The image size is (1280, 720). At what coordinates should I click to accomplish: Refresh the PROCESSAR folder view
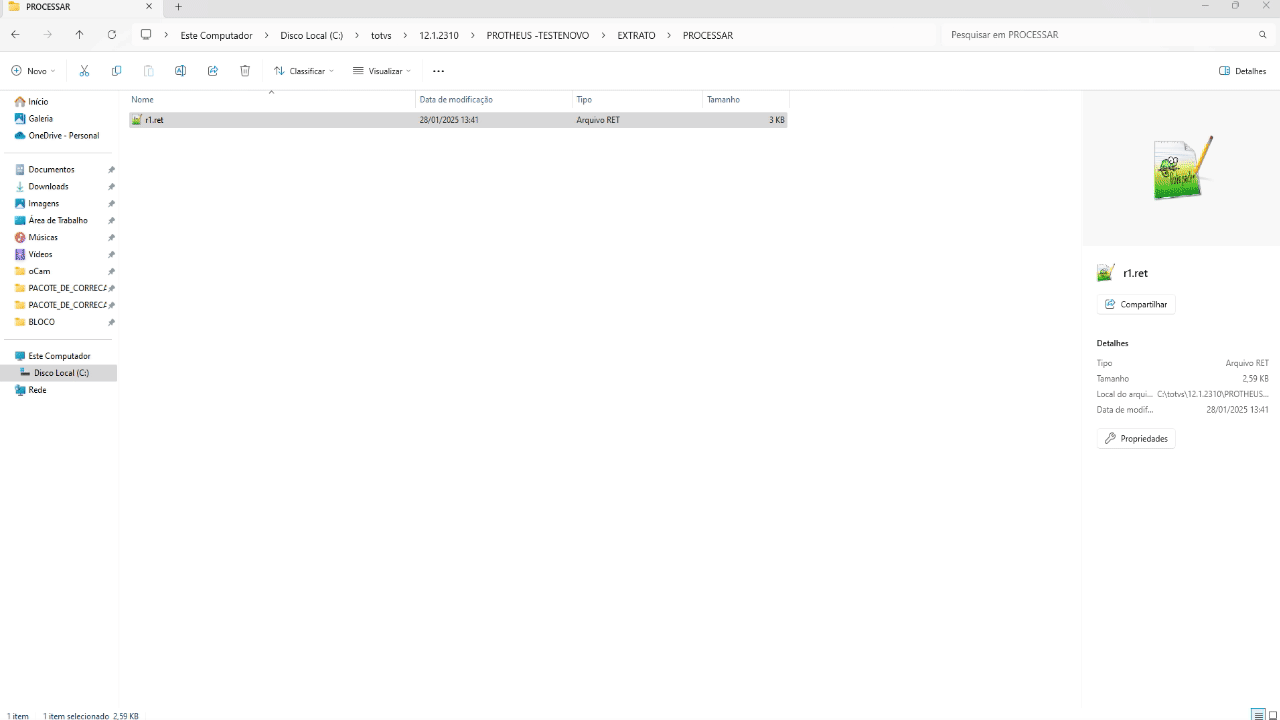(x=112, y=35)
